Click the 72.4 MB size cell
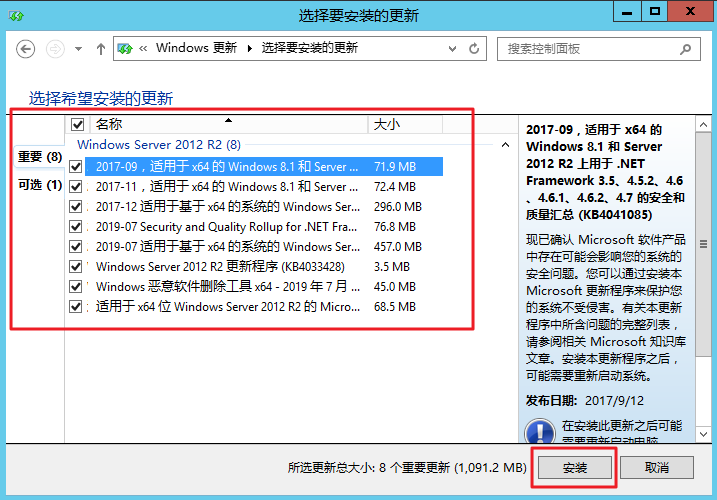The height and width of the screenshot is (500, 717). coord(395,187)
